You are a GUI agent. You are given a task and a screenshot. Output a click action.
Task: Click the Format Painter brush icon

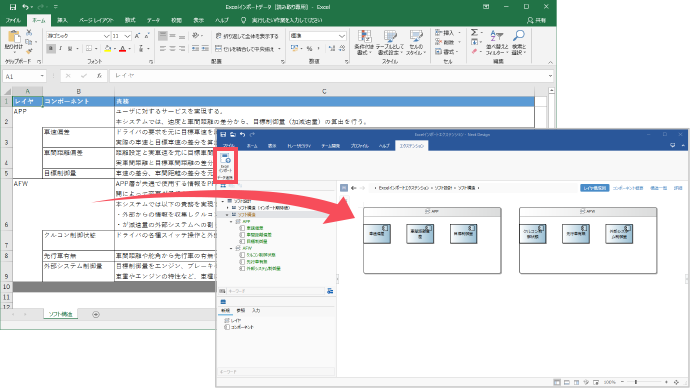pyautogui.click(x=29, y=51)
